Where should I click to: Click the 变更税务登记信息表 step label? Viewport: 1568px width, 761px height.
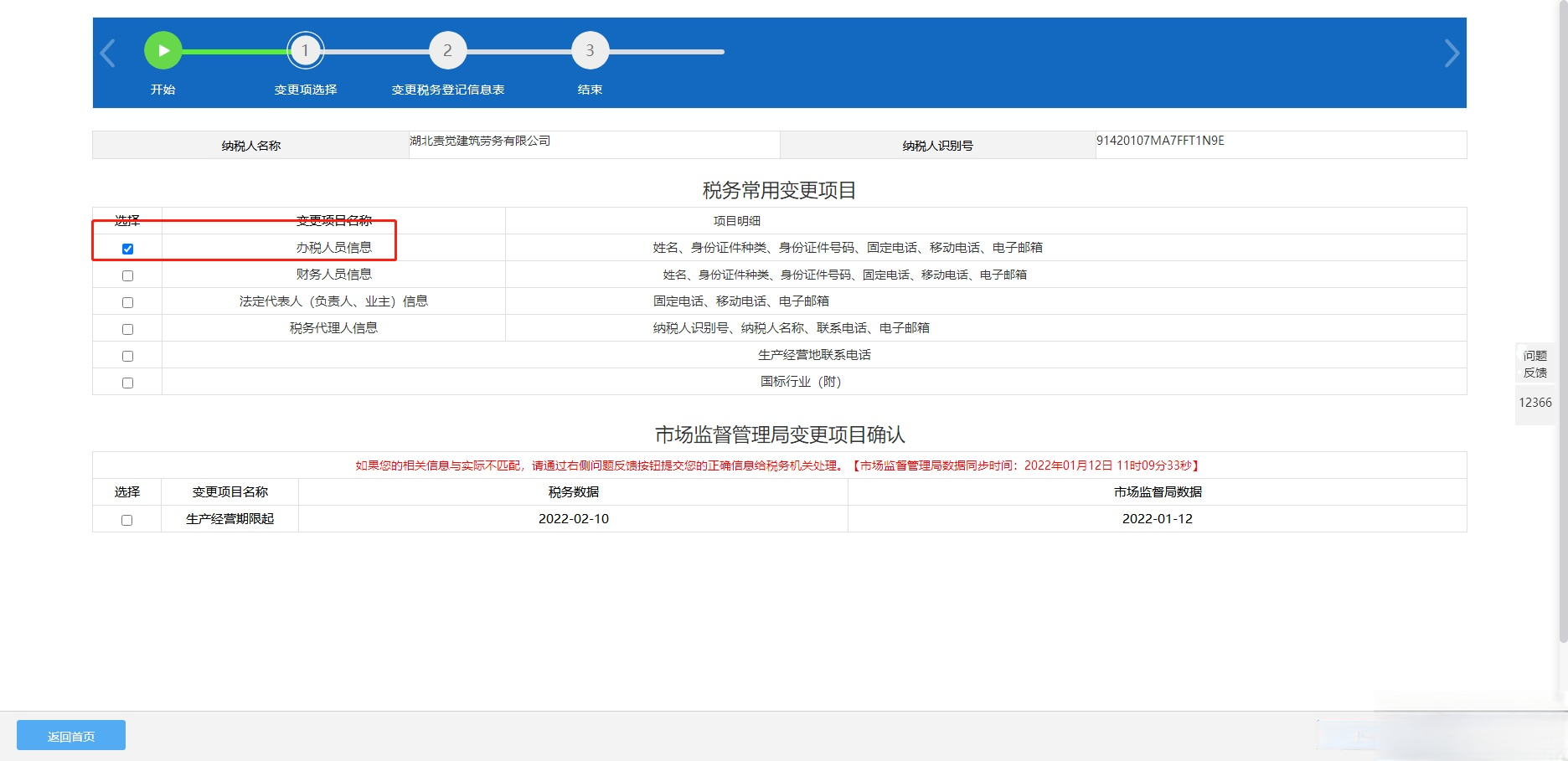pos(447,90)
